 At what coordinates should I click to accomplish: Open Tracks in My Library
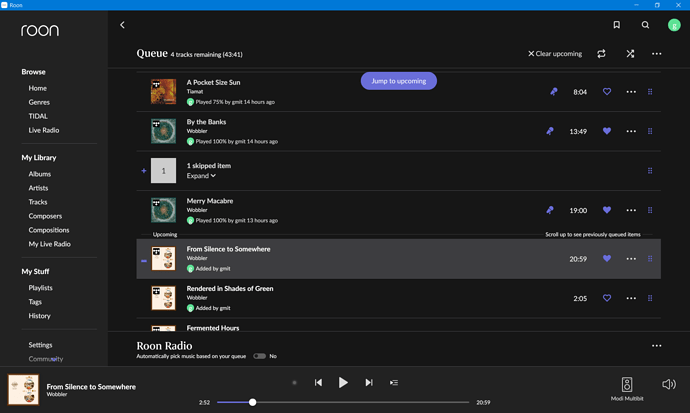(x=38, y=202)
